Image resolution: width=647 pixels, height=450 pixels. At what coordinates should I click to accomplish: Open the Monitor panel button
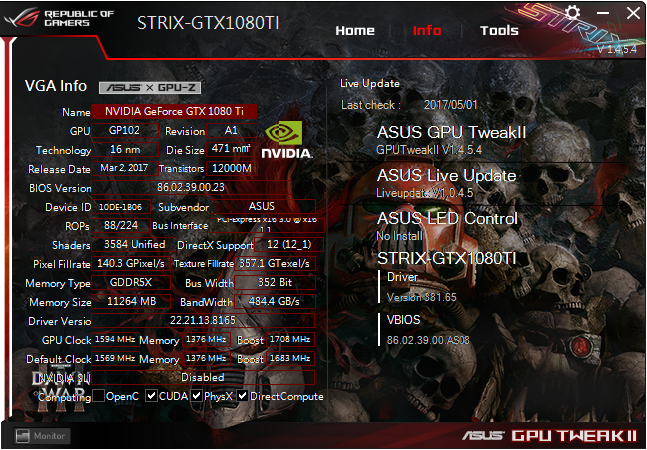coord(41,436)
